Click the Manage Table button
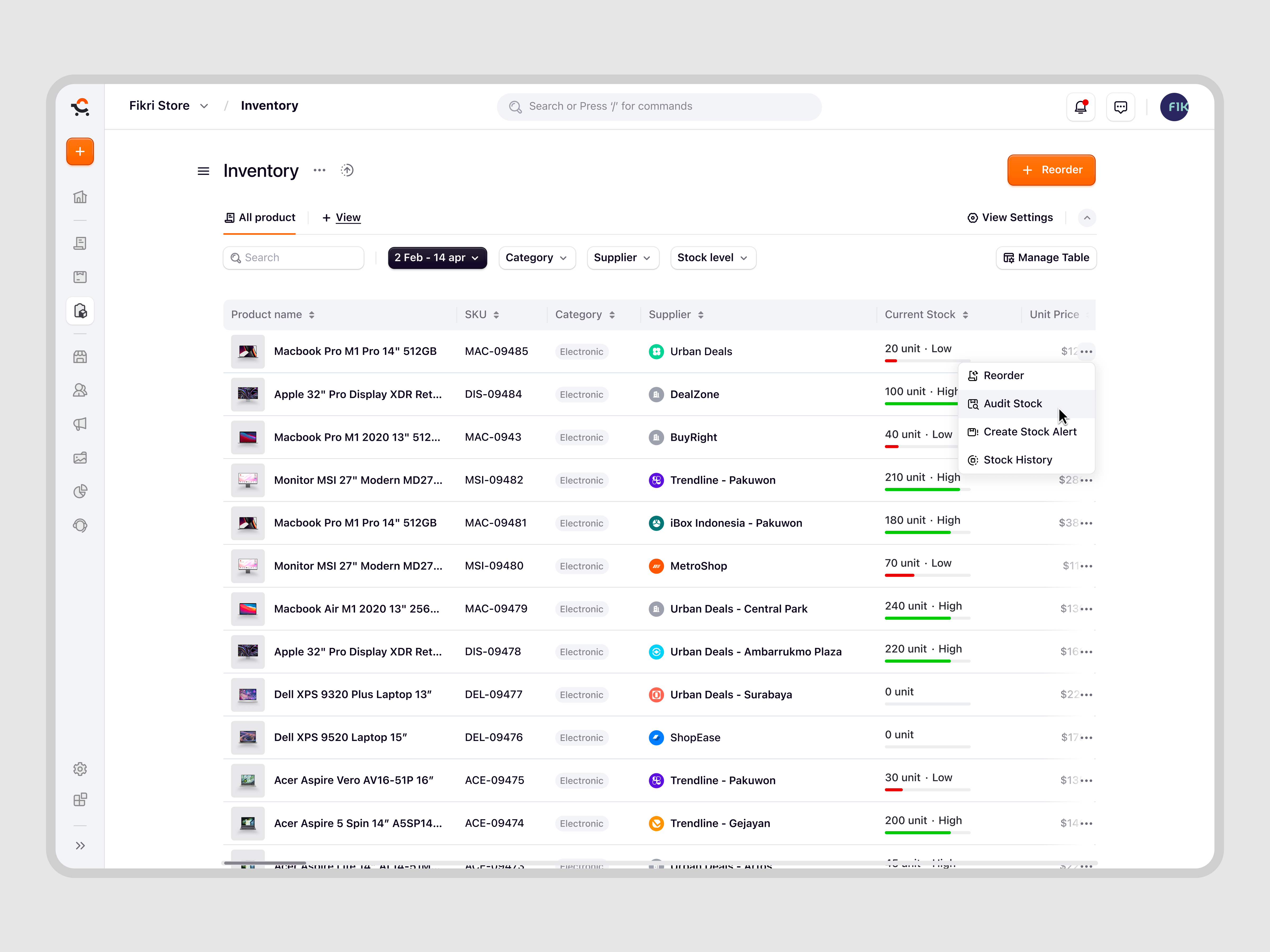Image resolution: width=1270 pixels, height=952 pixels. tap(1046, 258)
